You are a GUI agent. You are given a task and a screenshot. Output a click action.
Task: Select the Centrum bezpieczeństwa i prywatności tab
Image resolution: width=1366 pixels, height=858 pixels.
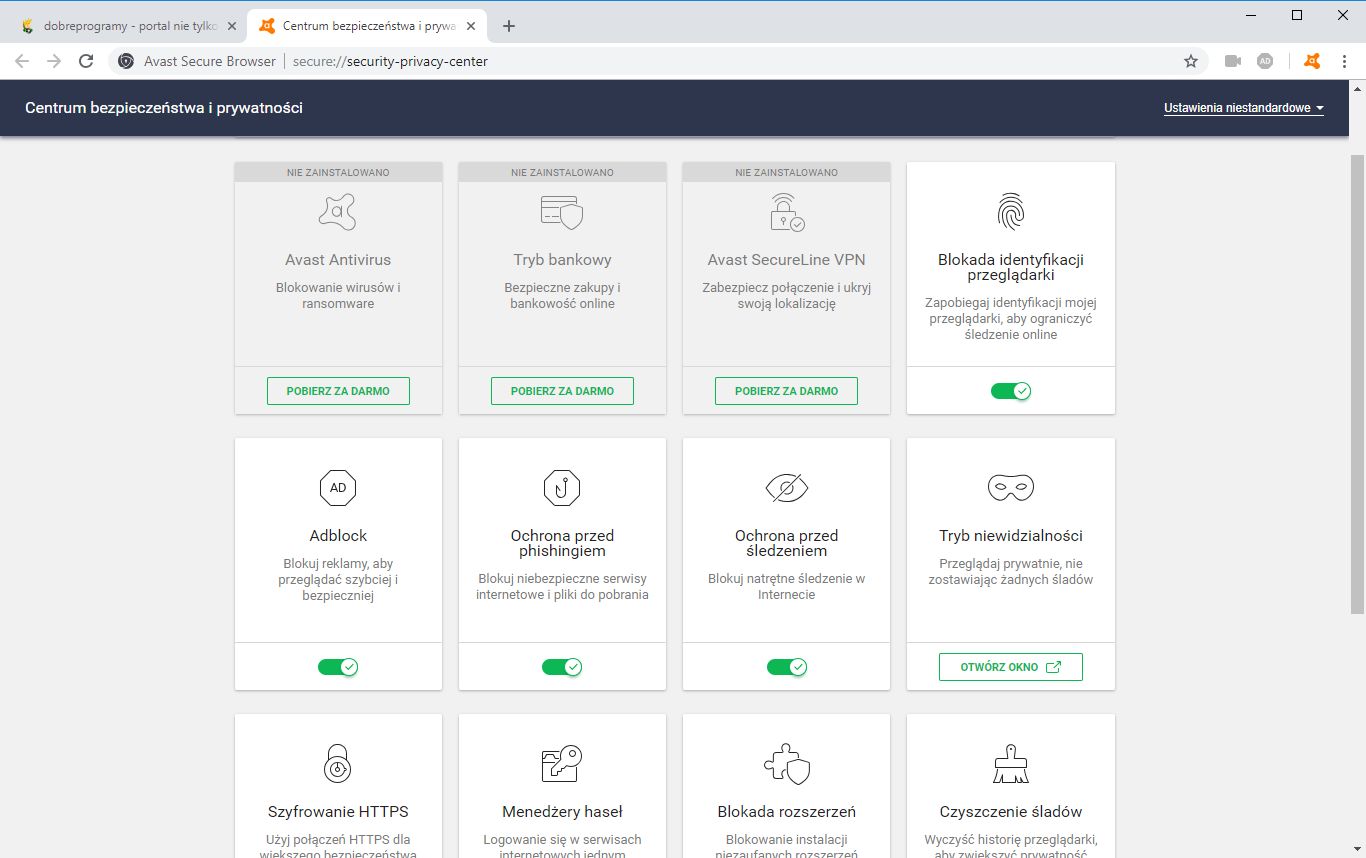pyautogui.click(x=367, y=26)
